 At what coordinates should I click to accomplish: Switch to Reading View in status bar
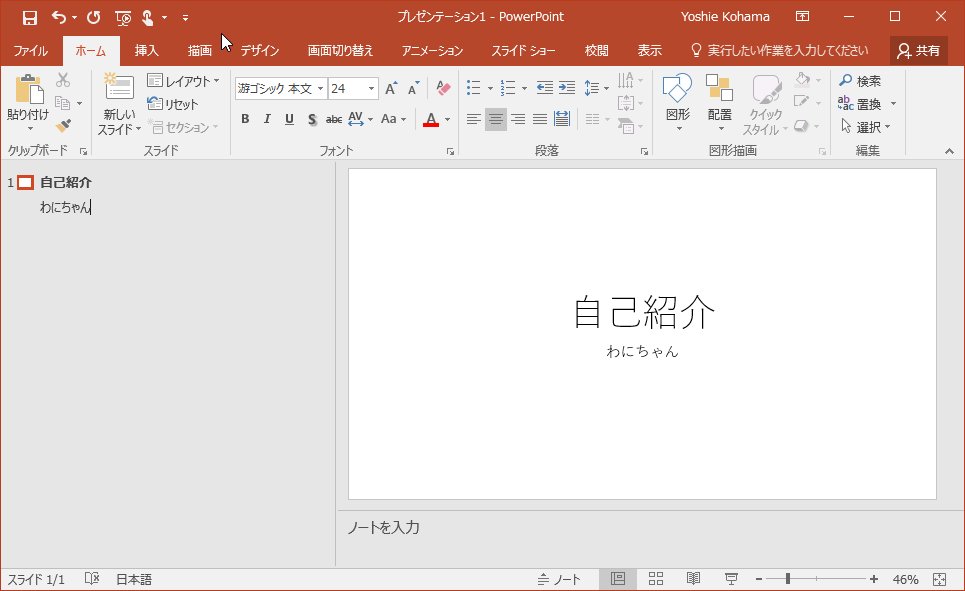coord(693,579)
